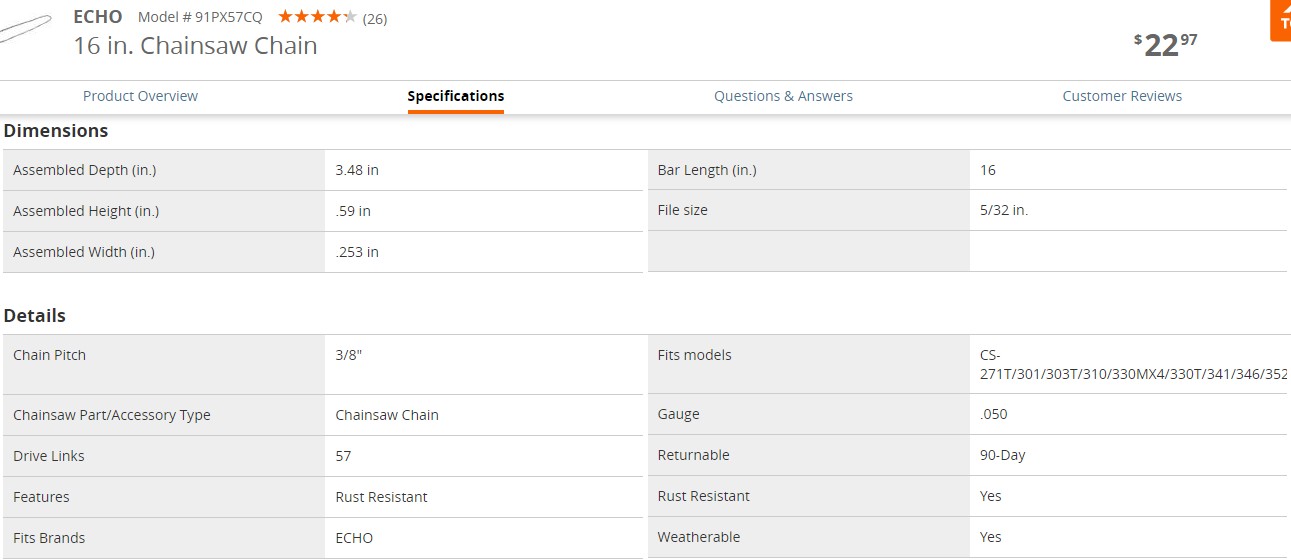Click the Assembled Height (in.) label
1291x560 pixels.
86,211
